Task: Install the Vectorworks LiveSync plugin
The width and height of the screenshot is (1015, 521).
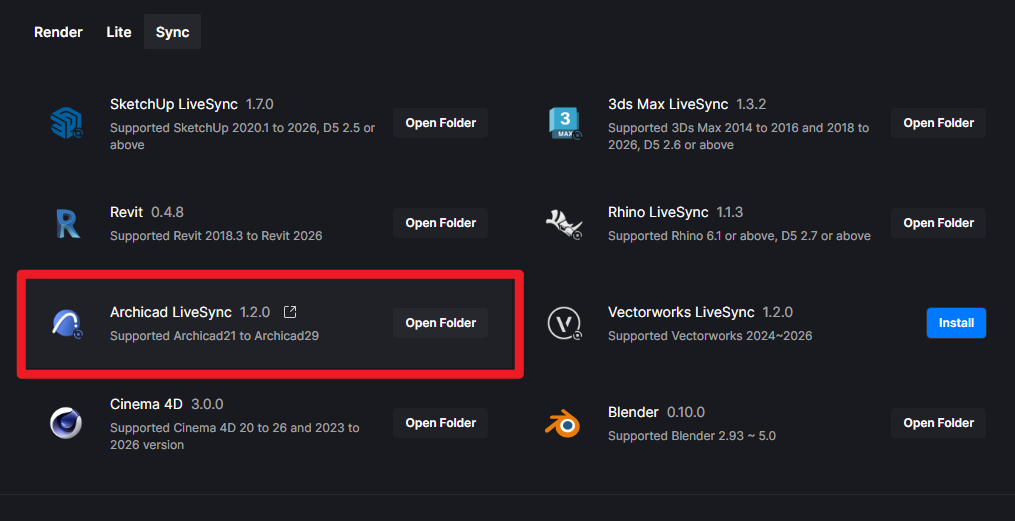Action: [956, 323]
